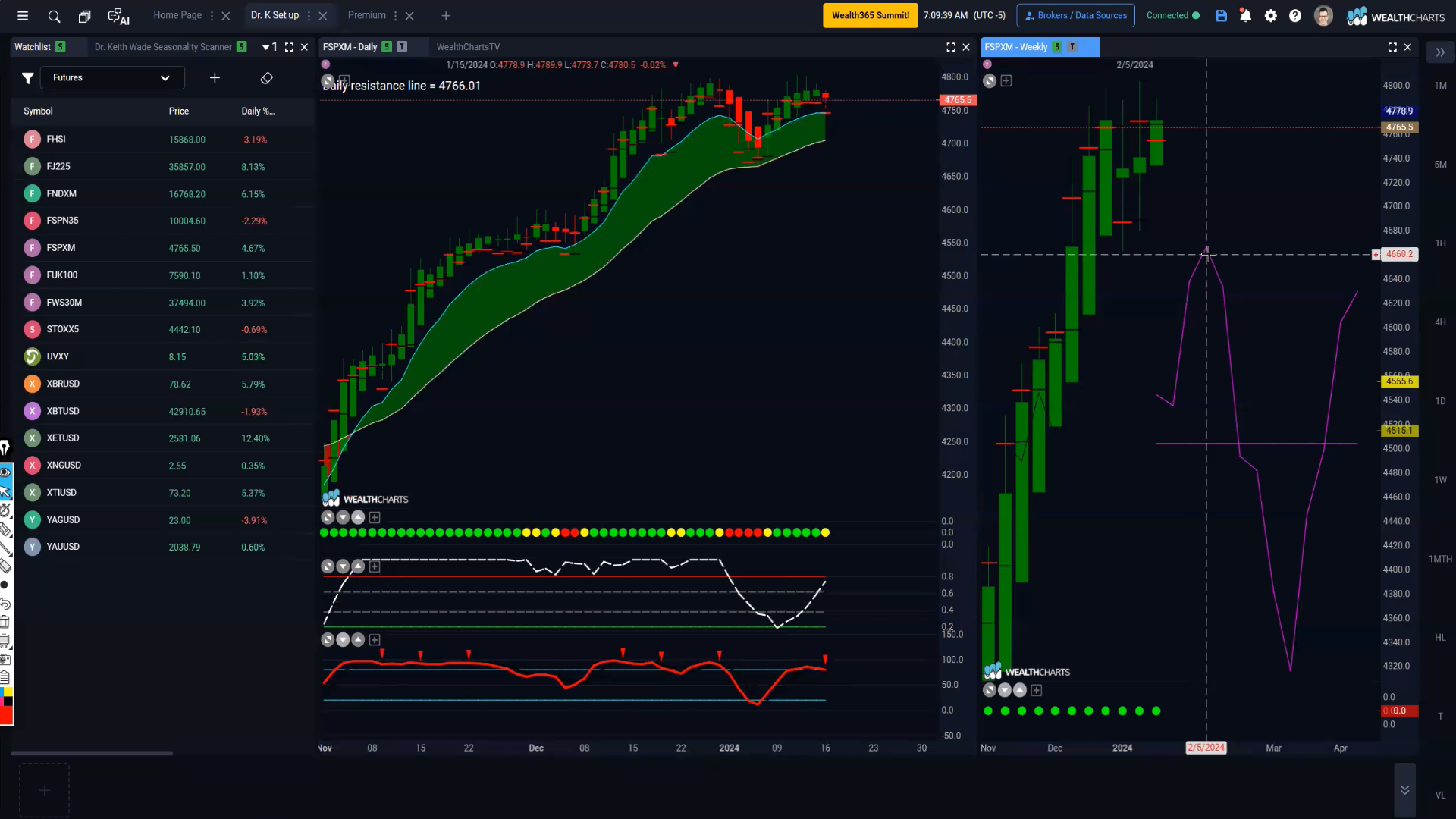Add a new workspace tab
This screenshot has height=819, width=1456.
pos(446,16)
